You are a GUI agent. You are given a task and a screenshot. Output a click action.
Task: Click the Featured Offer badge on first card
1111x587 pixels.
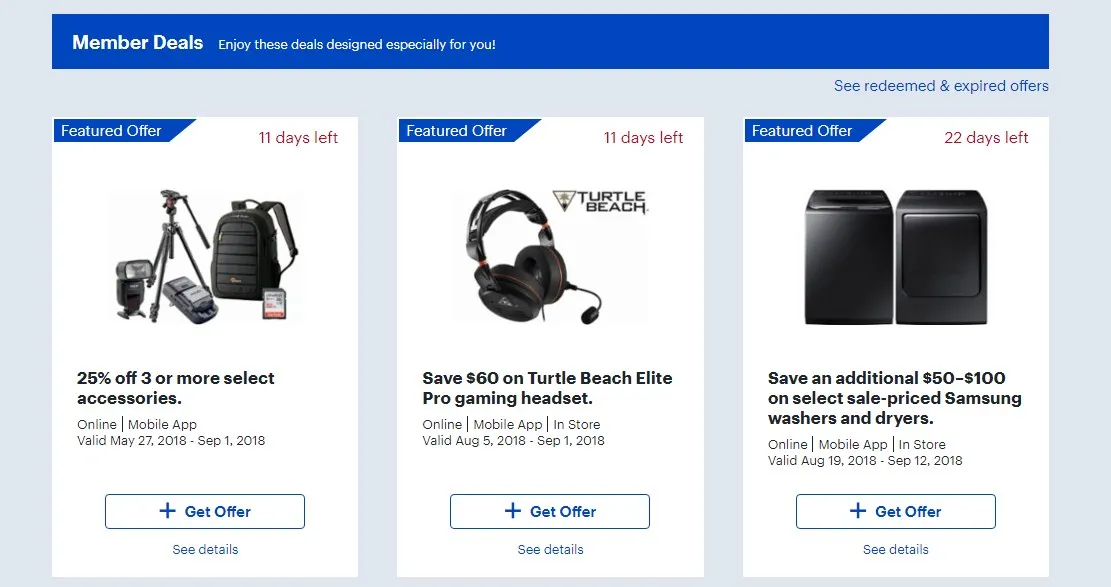111,130
